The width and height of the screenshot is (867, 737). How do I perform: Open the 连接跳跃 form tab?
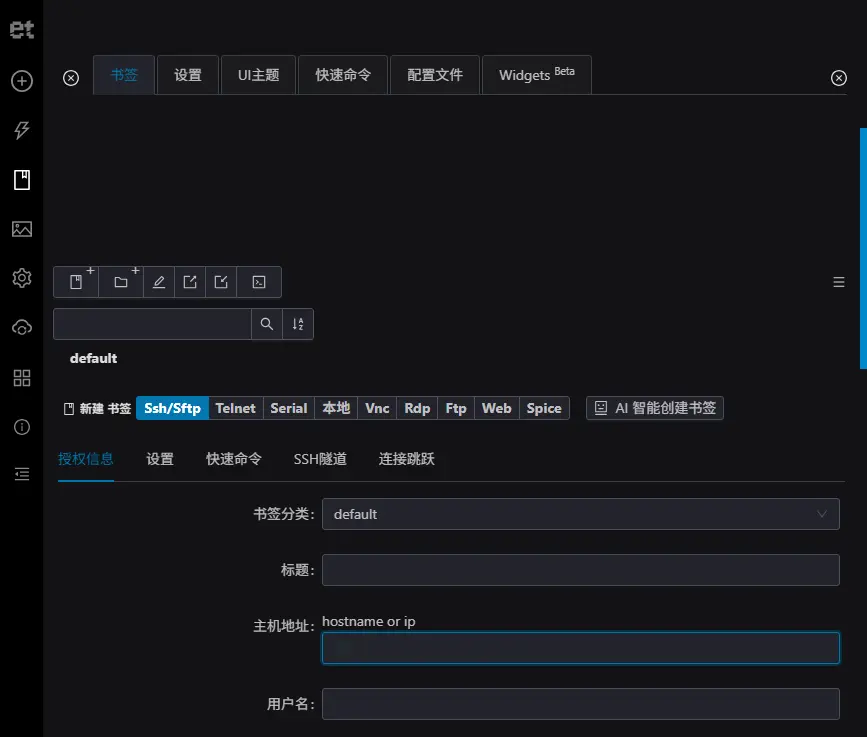(406, 459)
